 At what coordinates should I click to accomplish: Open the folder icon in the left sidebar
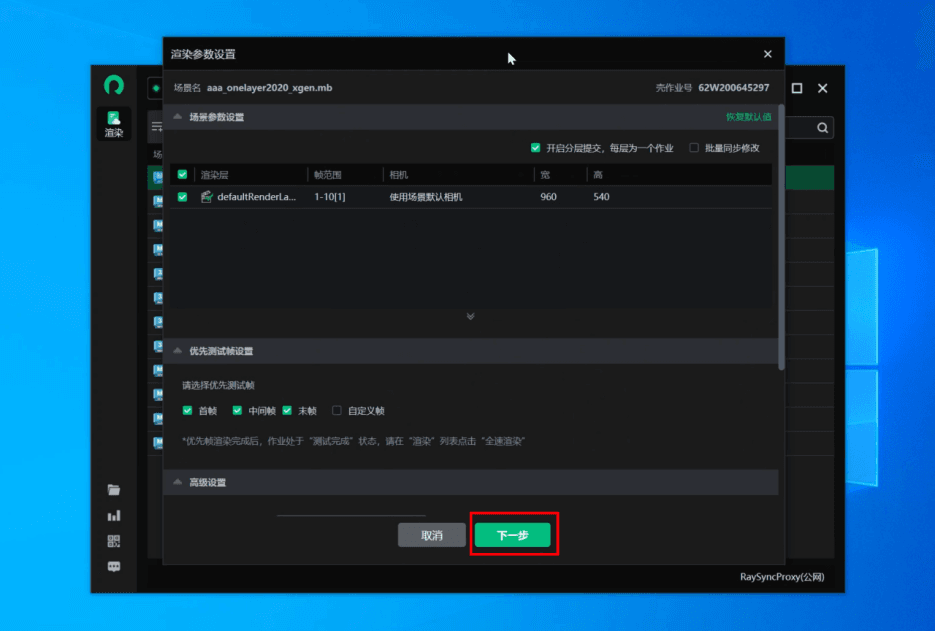pos(114,490)
